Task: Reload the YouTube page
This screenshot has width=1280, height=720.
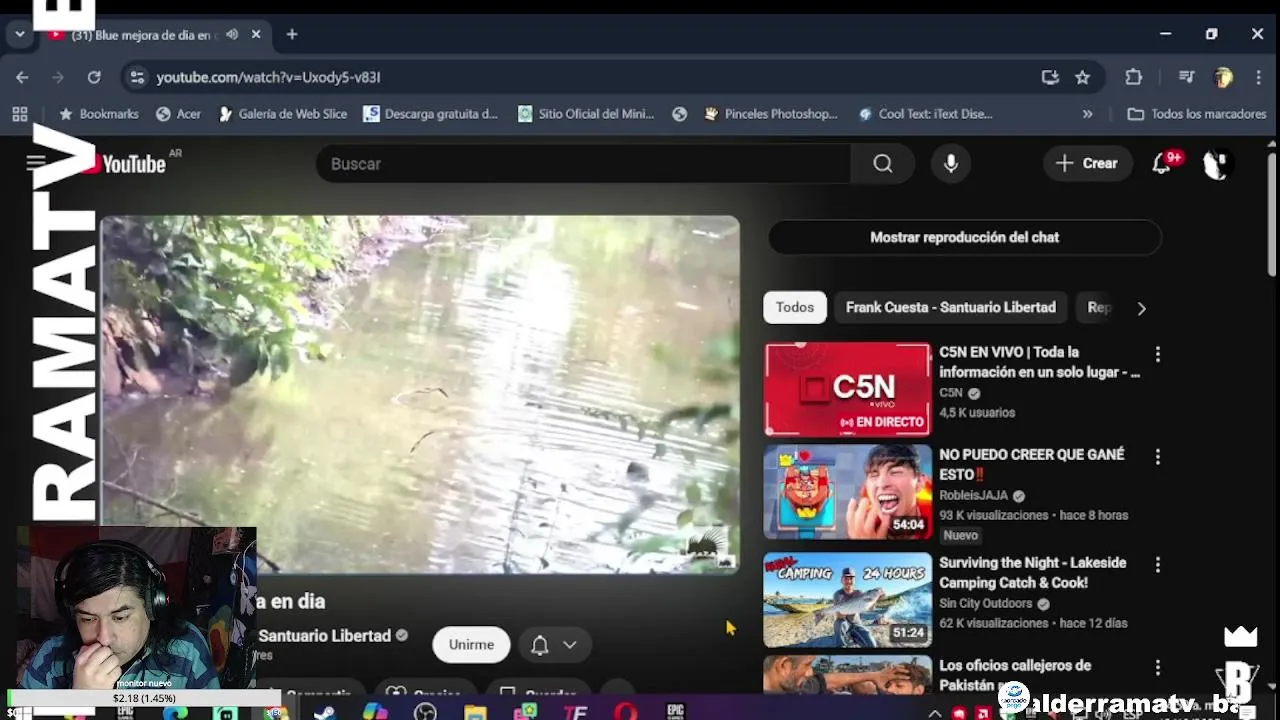Action: coord(94,77)
